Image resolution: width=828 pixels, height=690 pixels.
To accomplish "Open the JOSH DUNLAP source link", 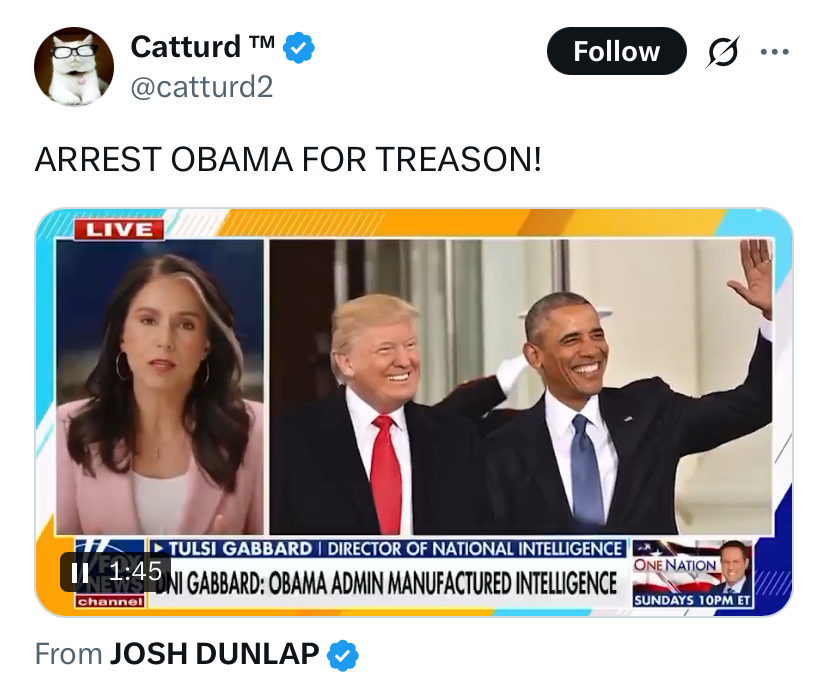I will pos(214,654).
